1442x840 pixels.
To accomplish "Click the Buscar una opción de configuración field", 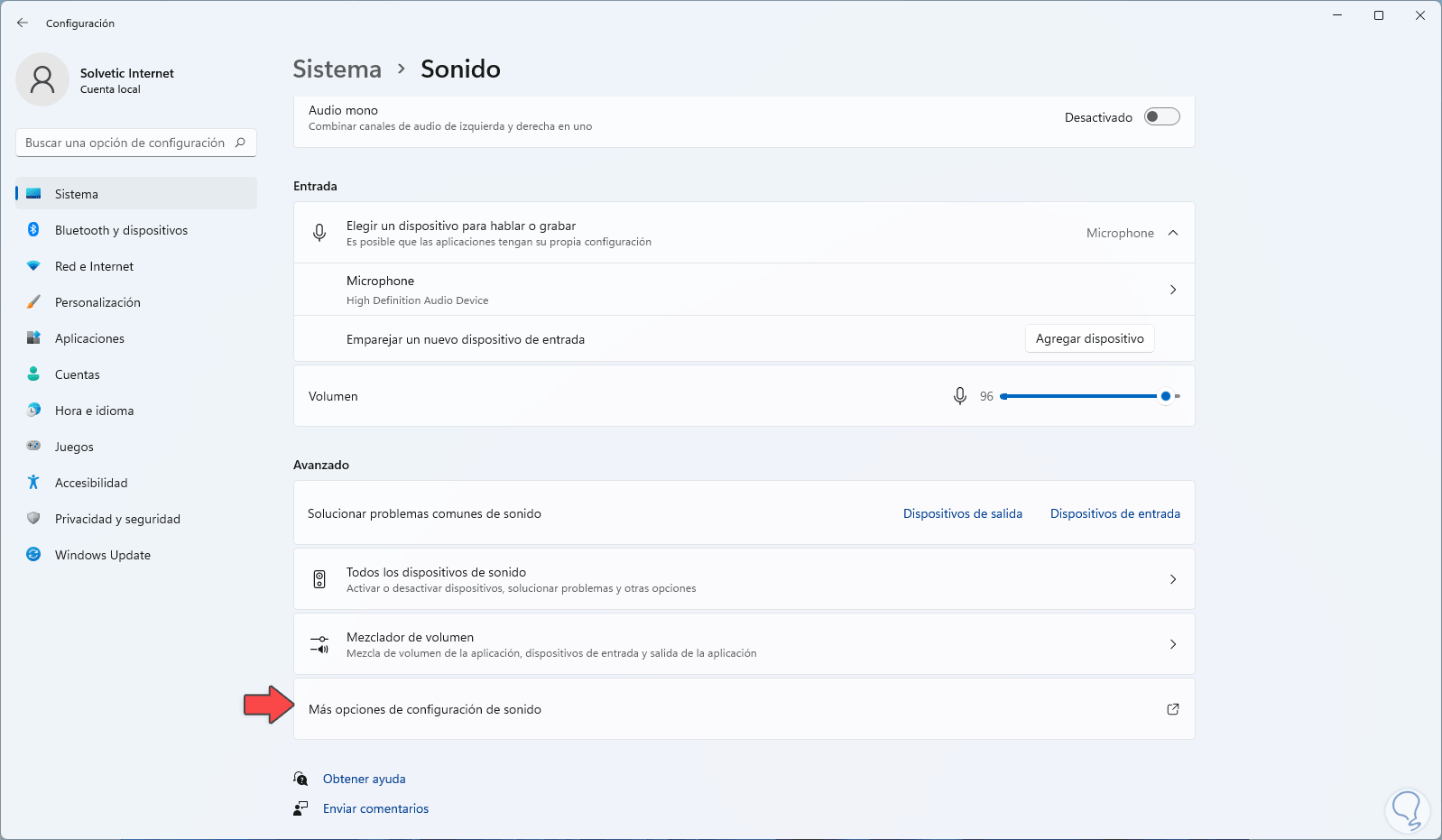I will [125, 143].
